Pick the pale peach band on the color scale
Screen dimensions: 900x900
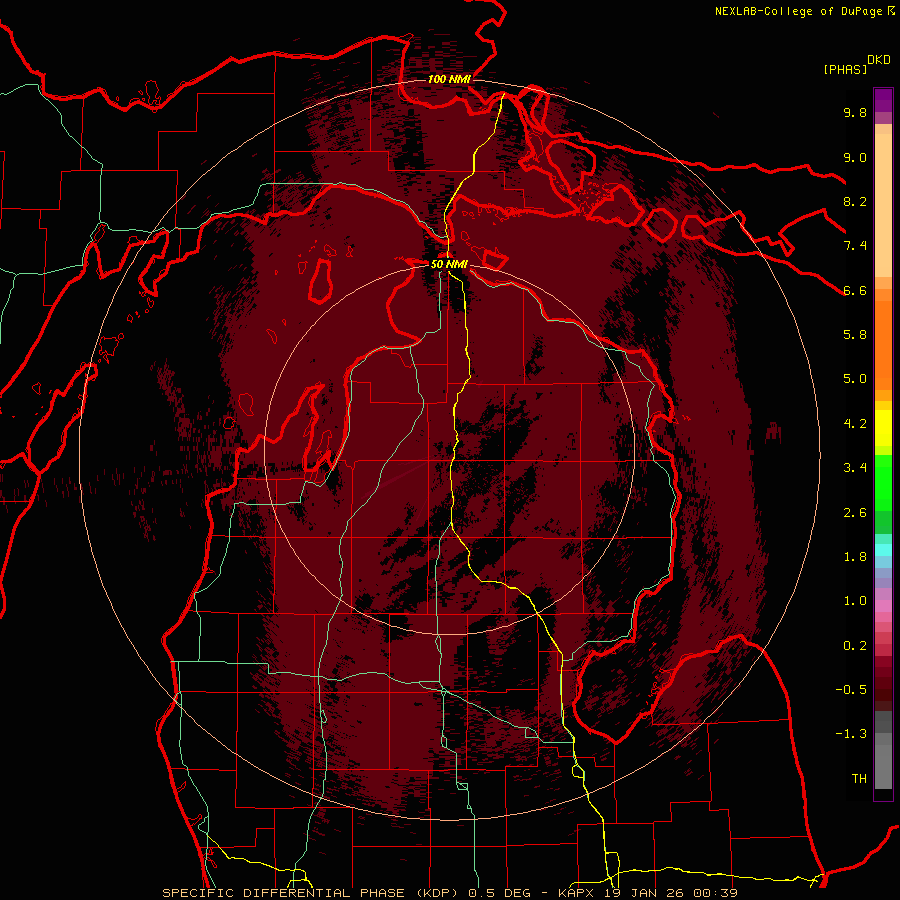tap(883, 205)
